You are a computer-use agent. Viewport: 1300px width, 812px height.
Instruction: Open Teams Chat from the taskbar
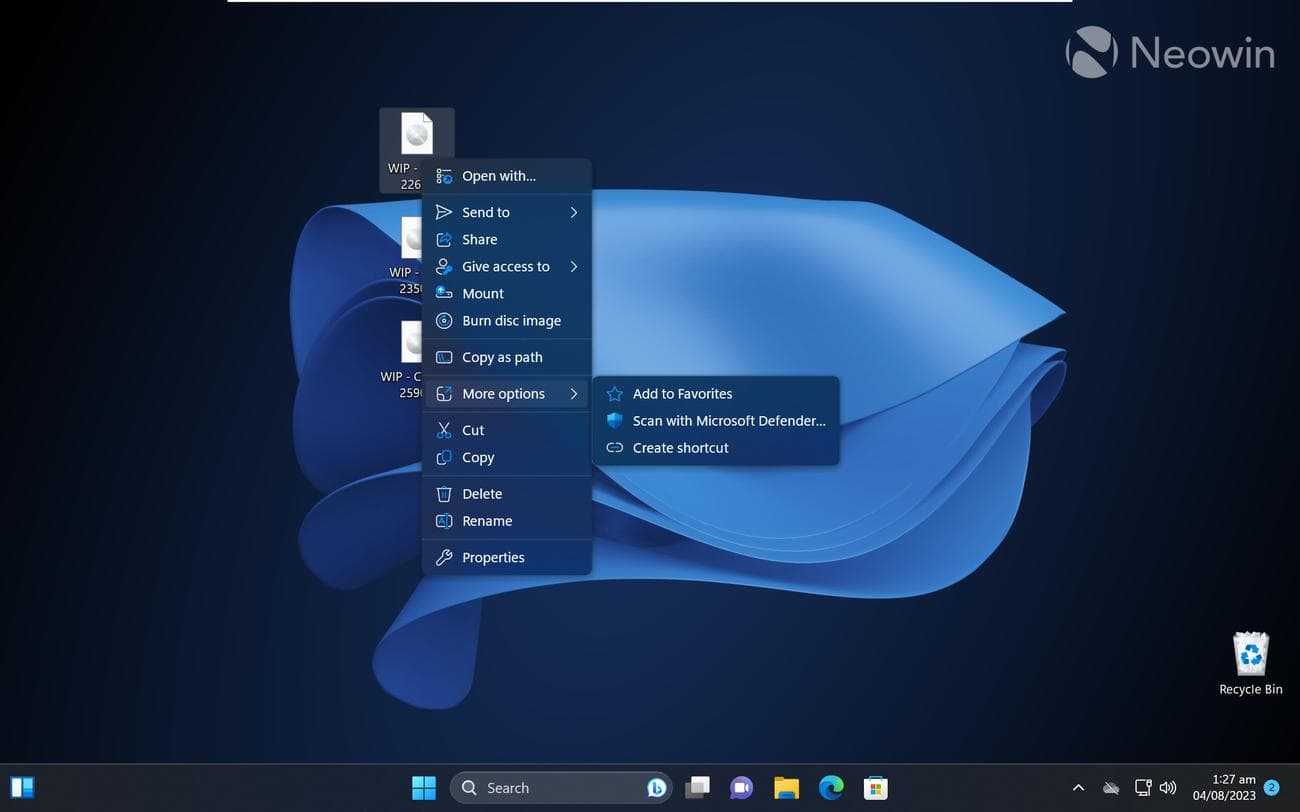741,788
